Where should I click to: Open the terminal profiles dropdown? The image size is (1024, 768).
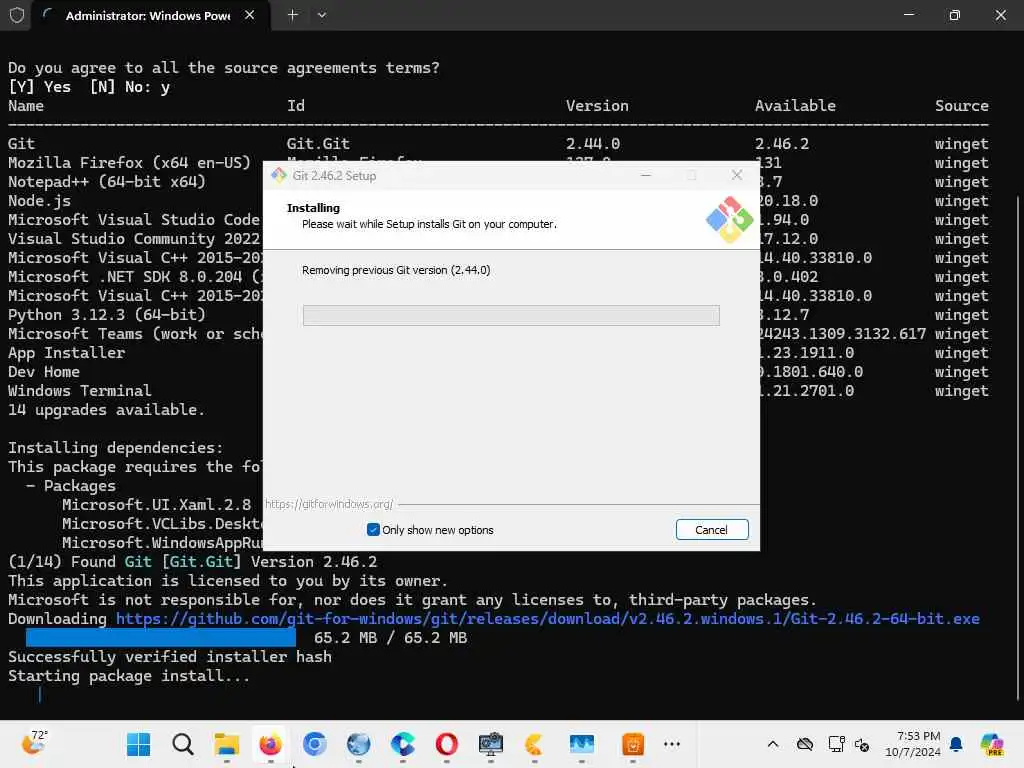point(322,15)
